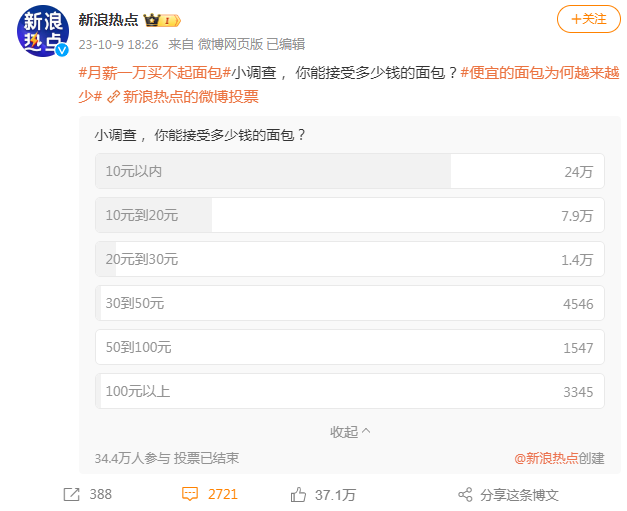Choose the 100元以上 poll option
The image size is (627, 511).
coord(349,391)
